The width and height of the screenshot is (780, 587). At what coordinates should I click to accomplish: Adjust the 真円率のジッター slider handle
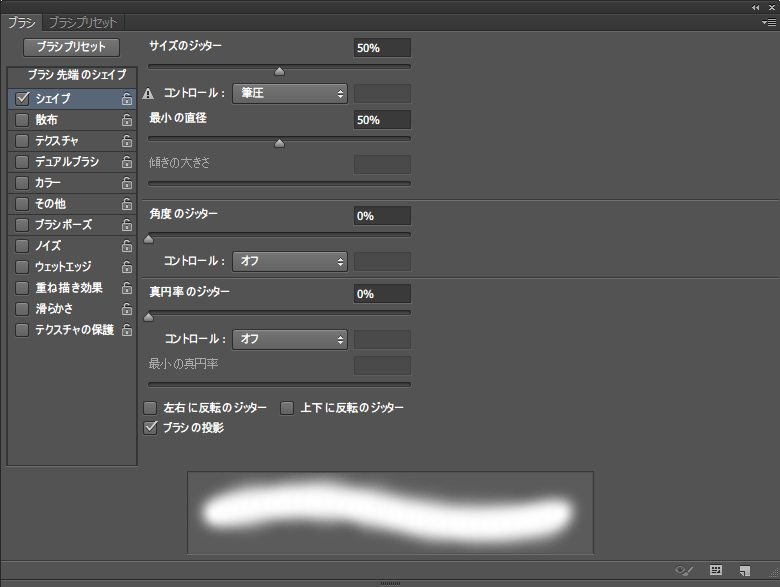pyautogui.click(x=148, y=317)
